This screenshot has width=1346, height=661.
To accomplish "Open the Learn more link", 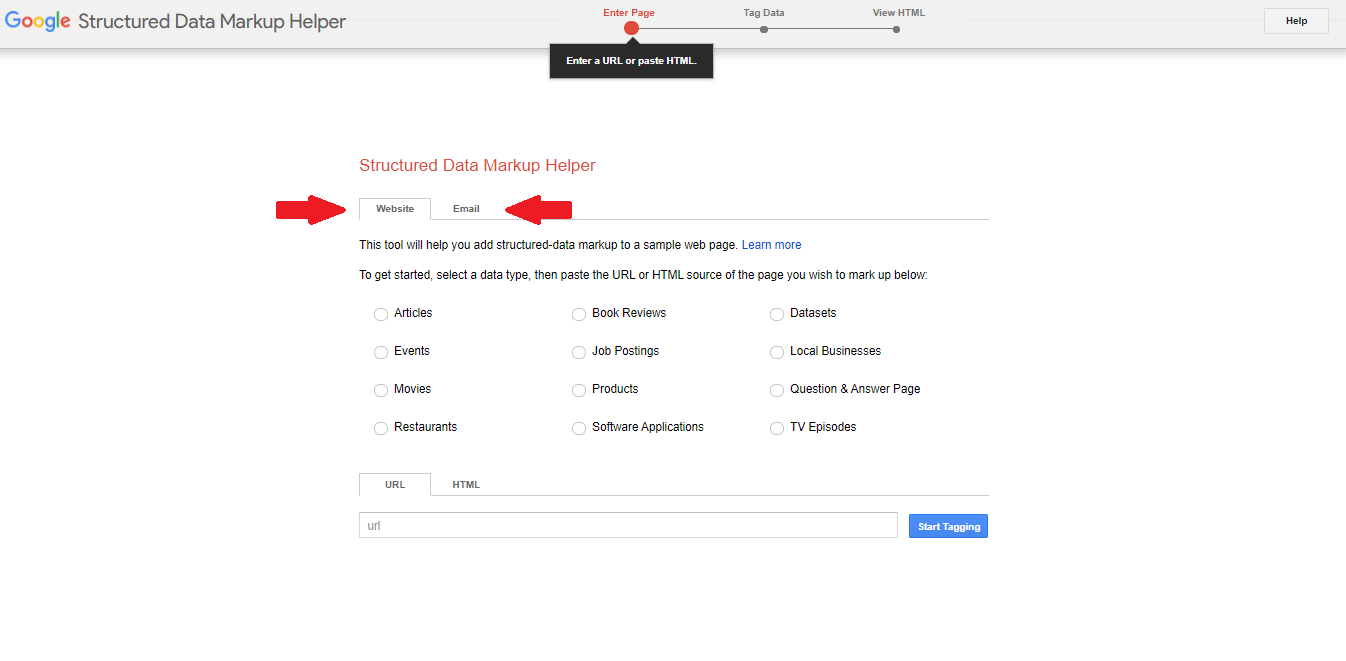I will click(771, 245).
